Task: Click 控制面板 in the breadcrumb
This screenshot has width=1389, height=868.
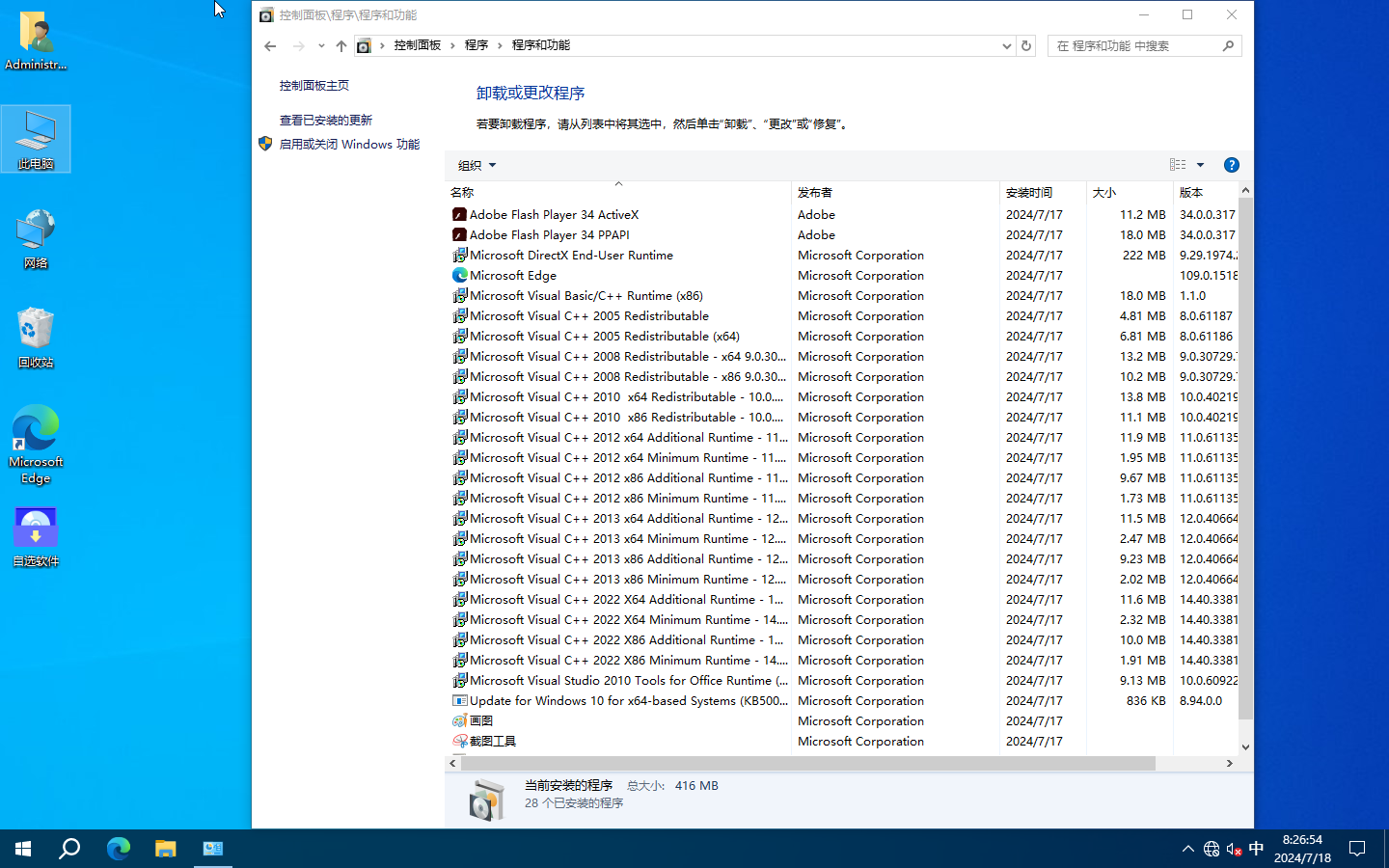Action: point(417,45)
